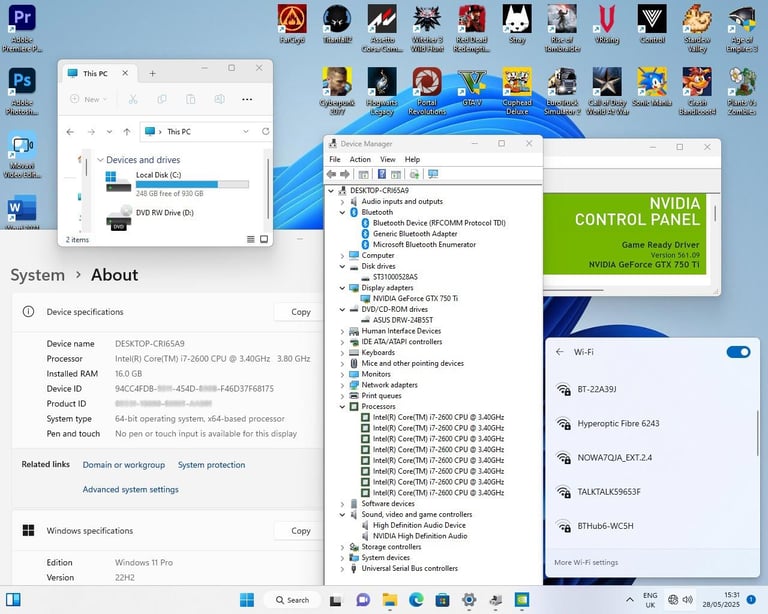Expand the Network adapters category
Screen dimensions: 768x614
pyautogui.click(x=343, y=385)
